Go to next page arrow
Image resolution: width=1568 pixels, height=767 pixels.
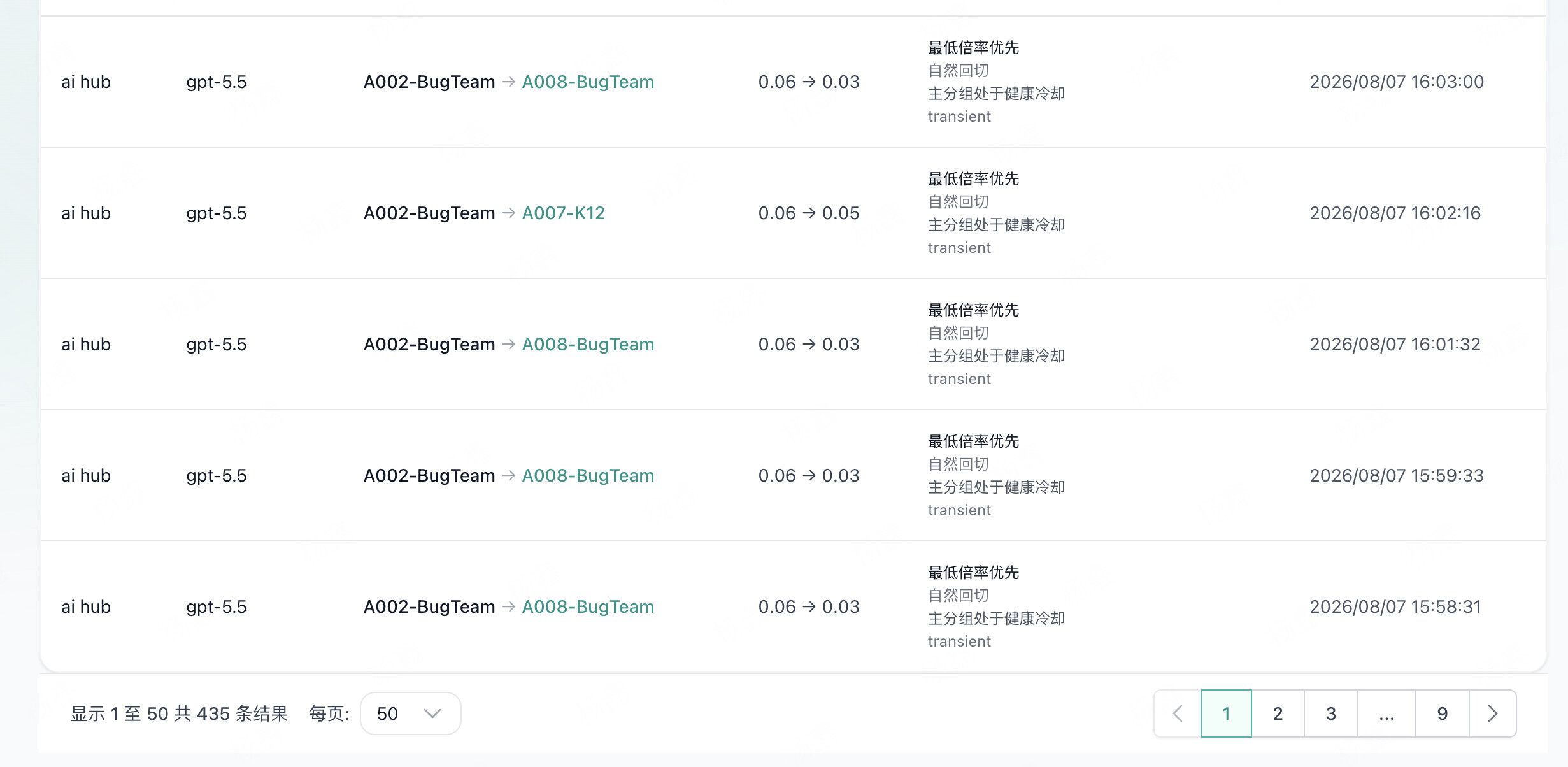click(1492, 713)
